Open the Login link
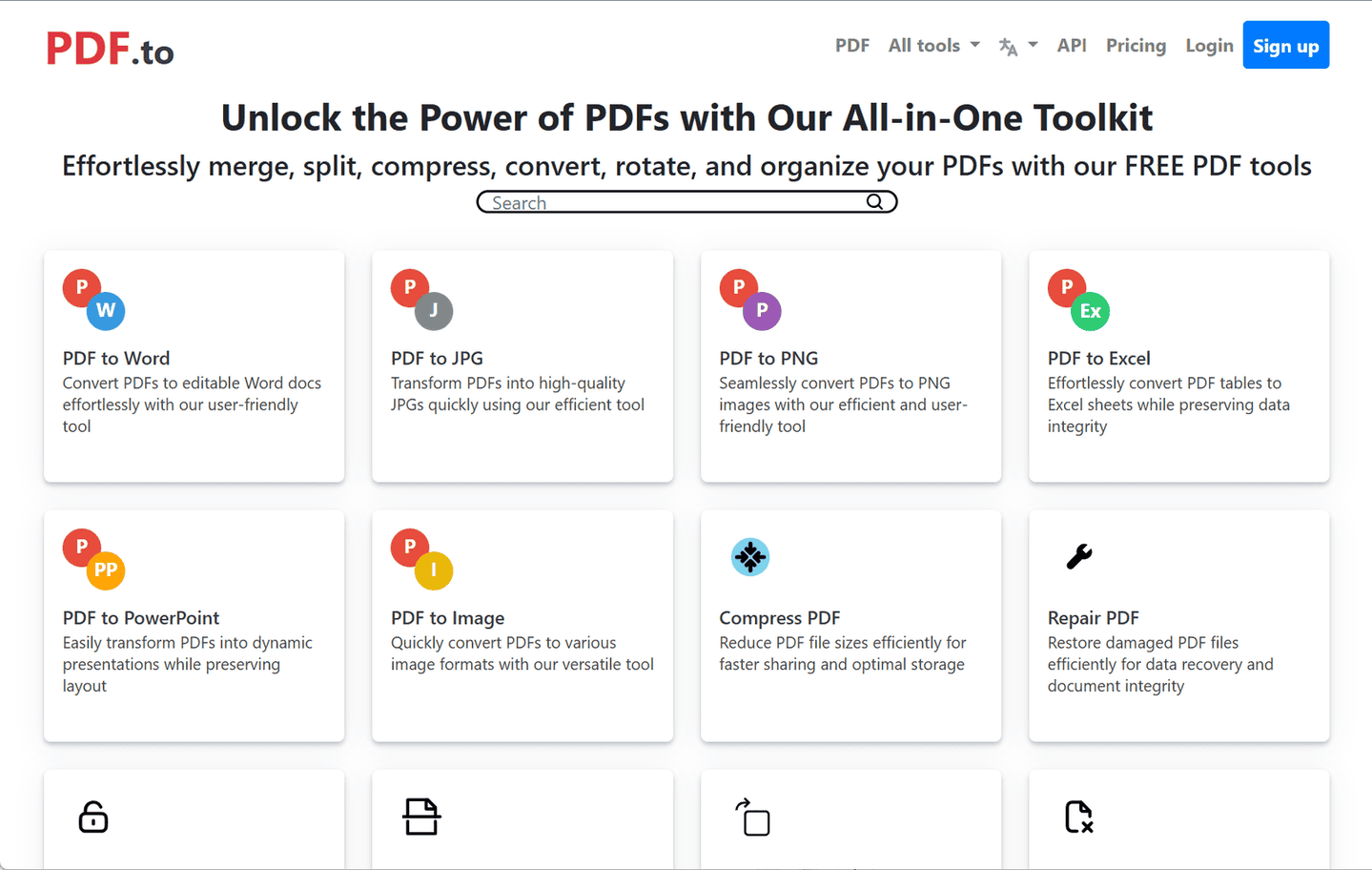The width and height of the screenshot is (1372, 870). (x=1208, y=45)
